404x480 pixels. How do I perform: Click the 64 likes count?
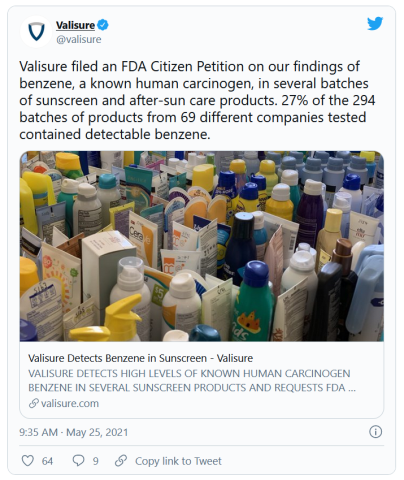[x=47, y=461]
